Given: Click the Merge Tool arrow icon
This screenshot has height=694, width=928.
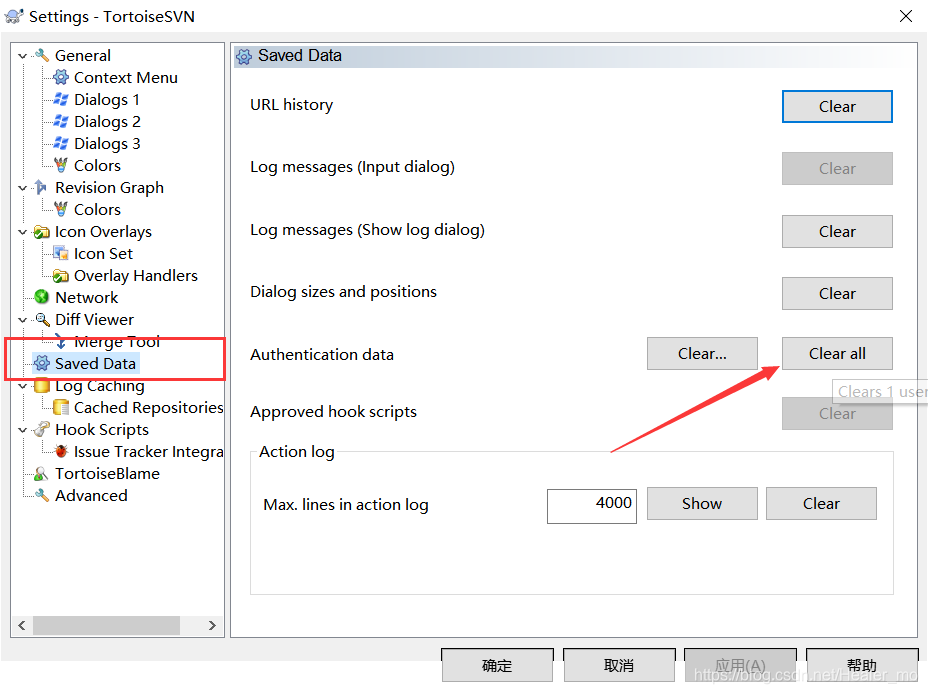Looking at the screenshot, I should [60, 341].
